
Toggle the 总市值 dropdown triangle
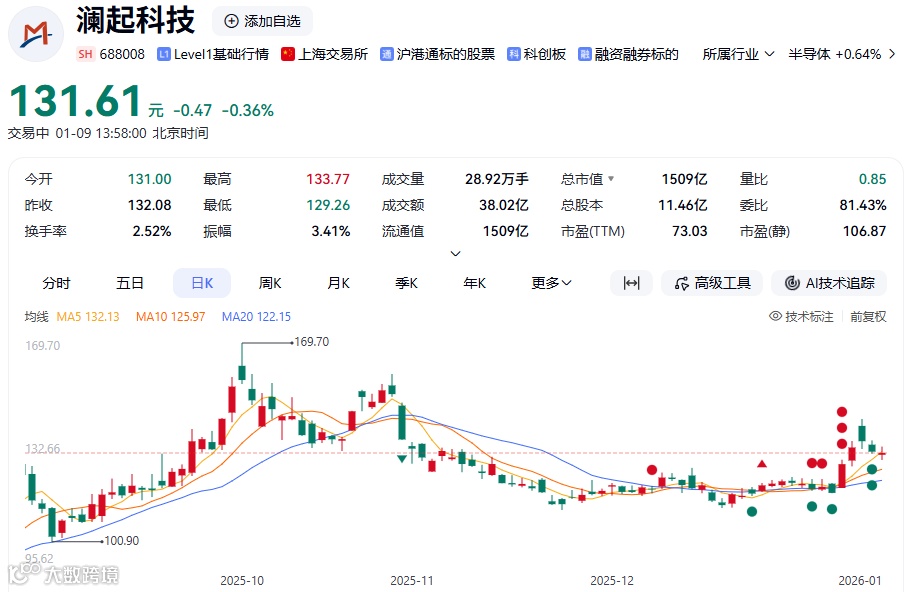[611, 179]
